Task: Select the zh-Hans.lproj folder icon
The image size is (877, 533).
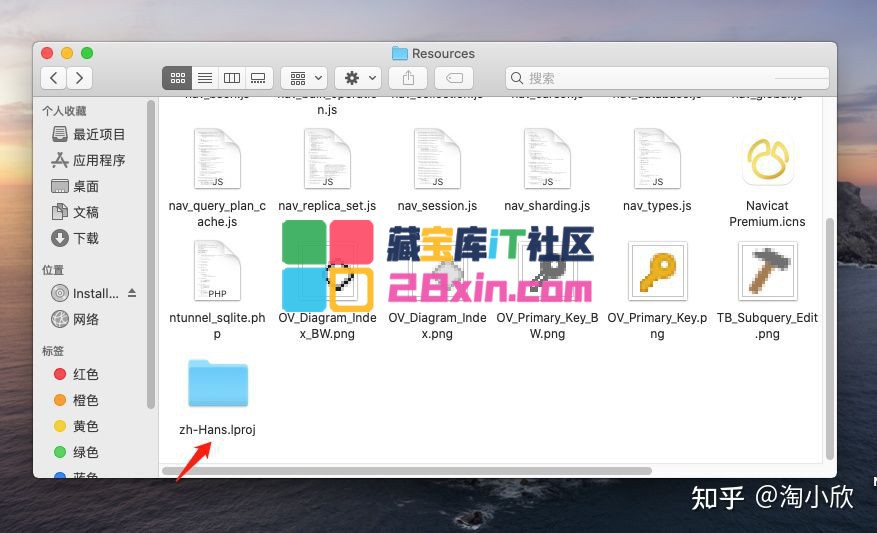Action: click(218, 384)
